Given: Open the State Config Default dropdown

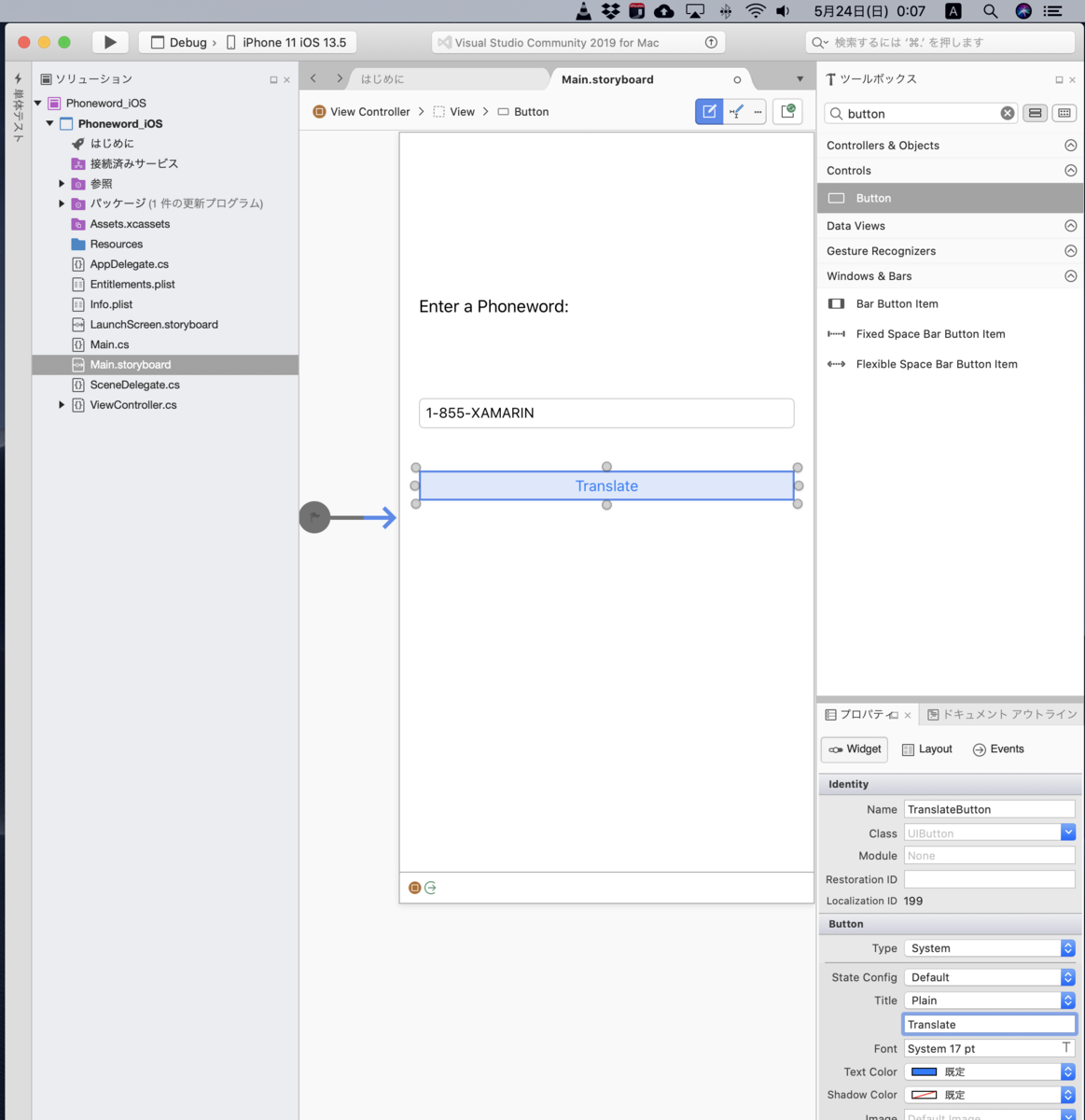Looking at the screenshot, I should (989, 977).
